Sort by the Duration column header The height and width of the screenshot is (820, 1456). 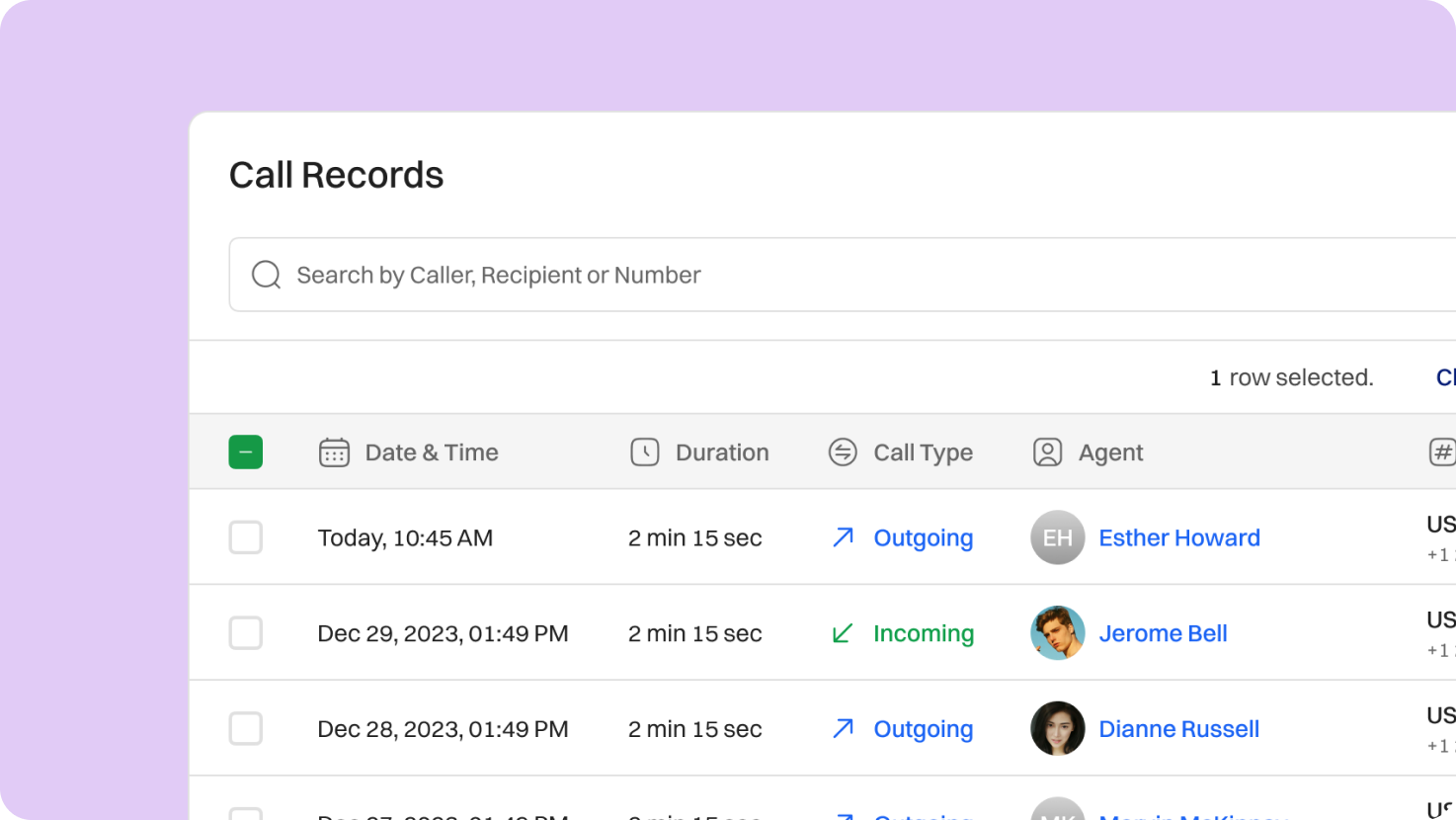click(x=721, y=452)
